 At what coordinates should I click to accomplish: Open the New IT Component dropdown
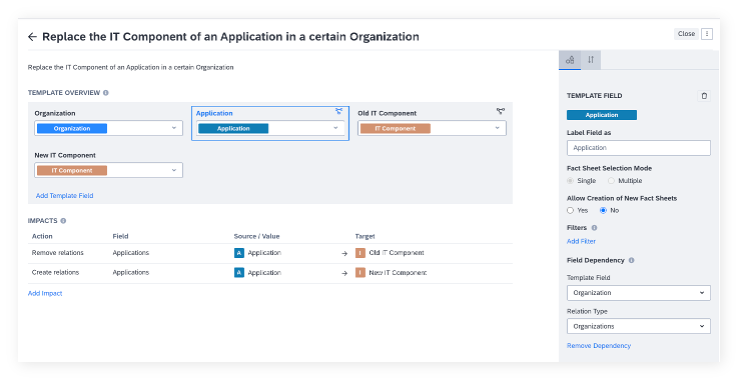[109, 170]
